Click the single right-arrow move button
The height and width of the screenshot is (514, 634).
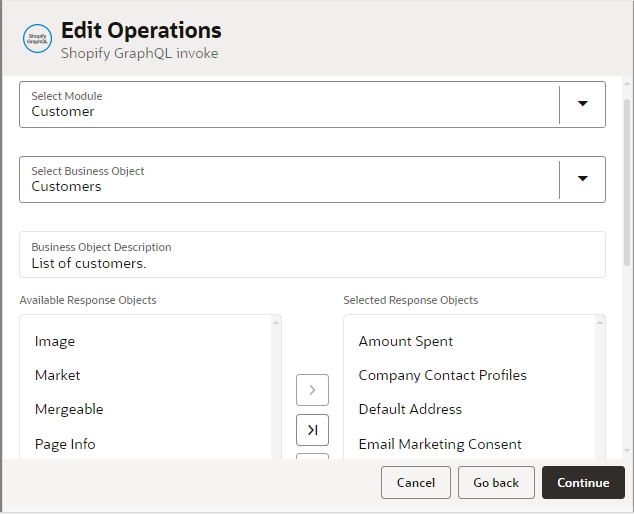312,389
